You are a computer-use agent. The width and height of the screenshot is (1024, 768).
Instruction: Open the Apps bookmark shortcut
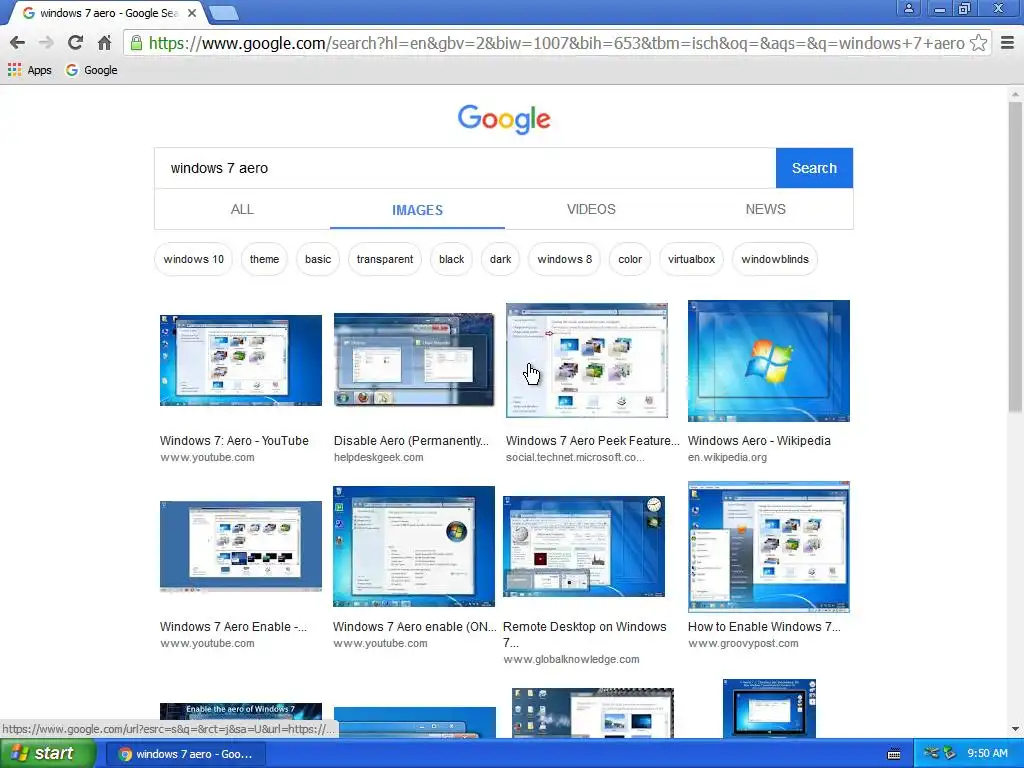[x=29, y=70]
